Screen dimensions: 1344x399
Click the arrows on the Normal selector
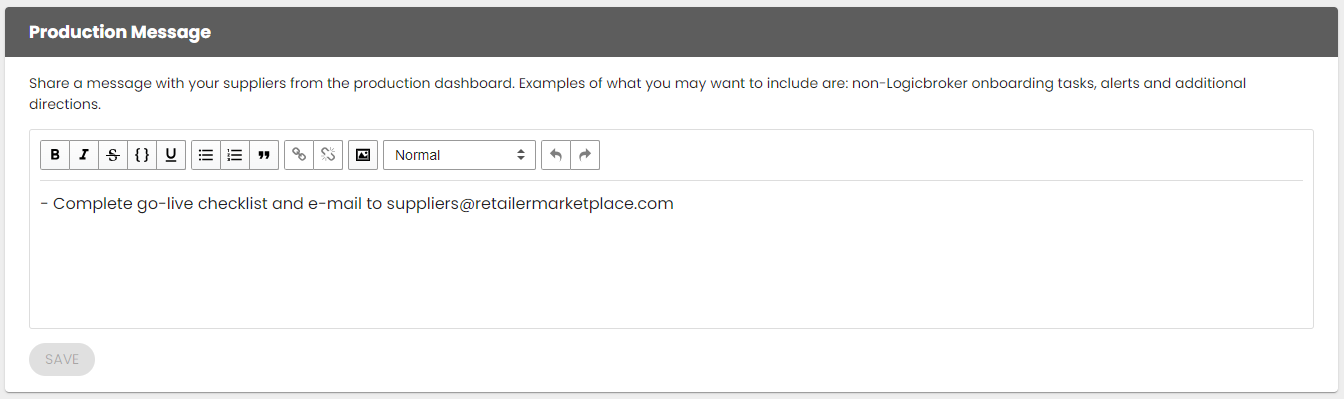pos(520,155)
